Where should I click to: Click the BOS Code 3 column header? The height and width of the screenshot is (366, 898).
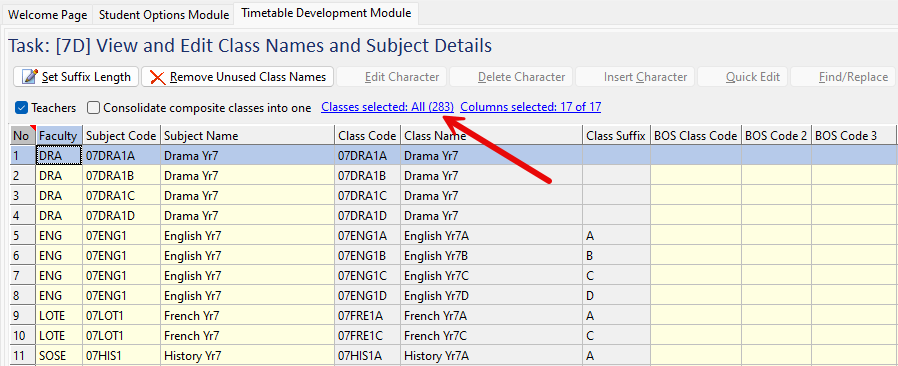click(853, 136)
